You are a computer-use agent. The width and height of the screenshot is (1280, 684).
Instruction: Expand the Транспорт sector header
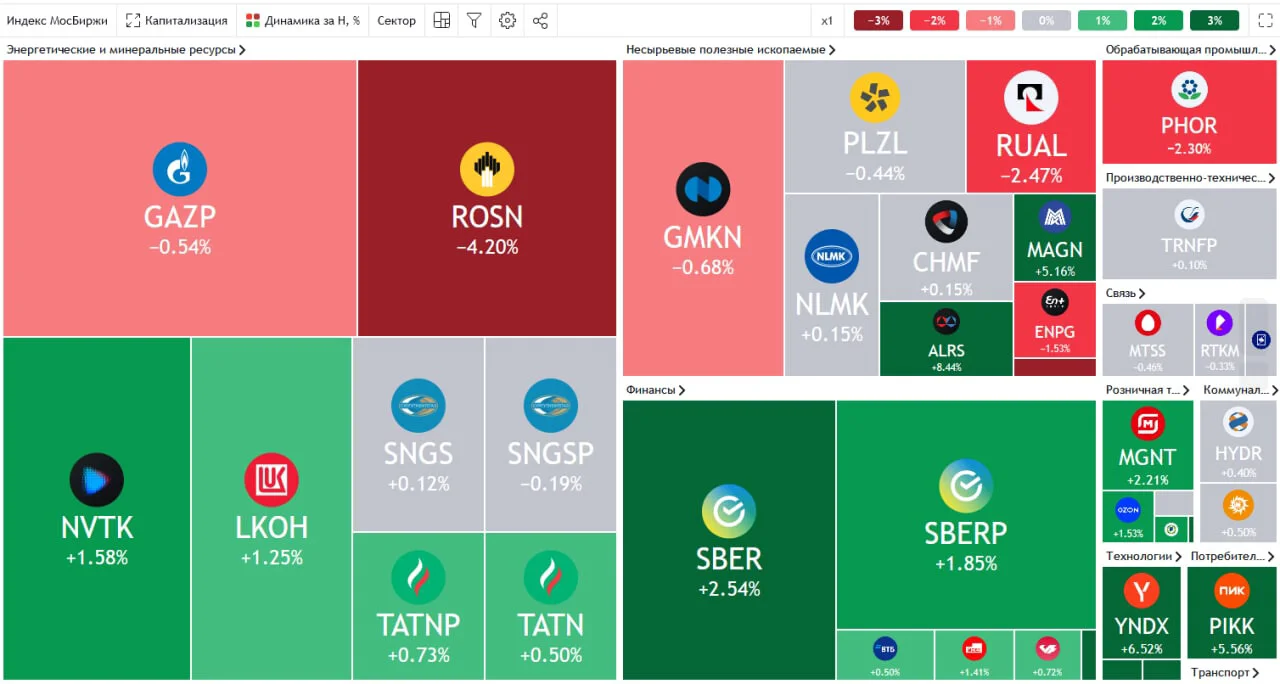(1225, 673)
